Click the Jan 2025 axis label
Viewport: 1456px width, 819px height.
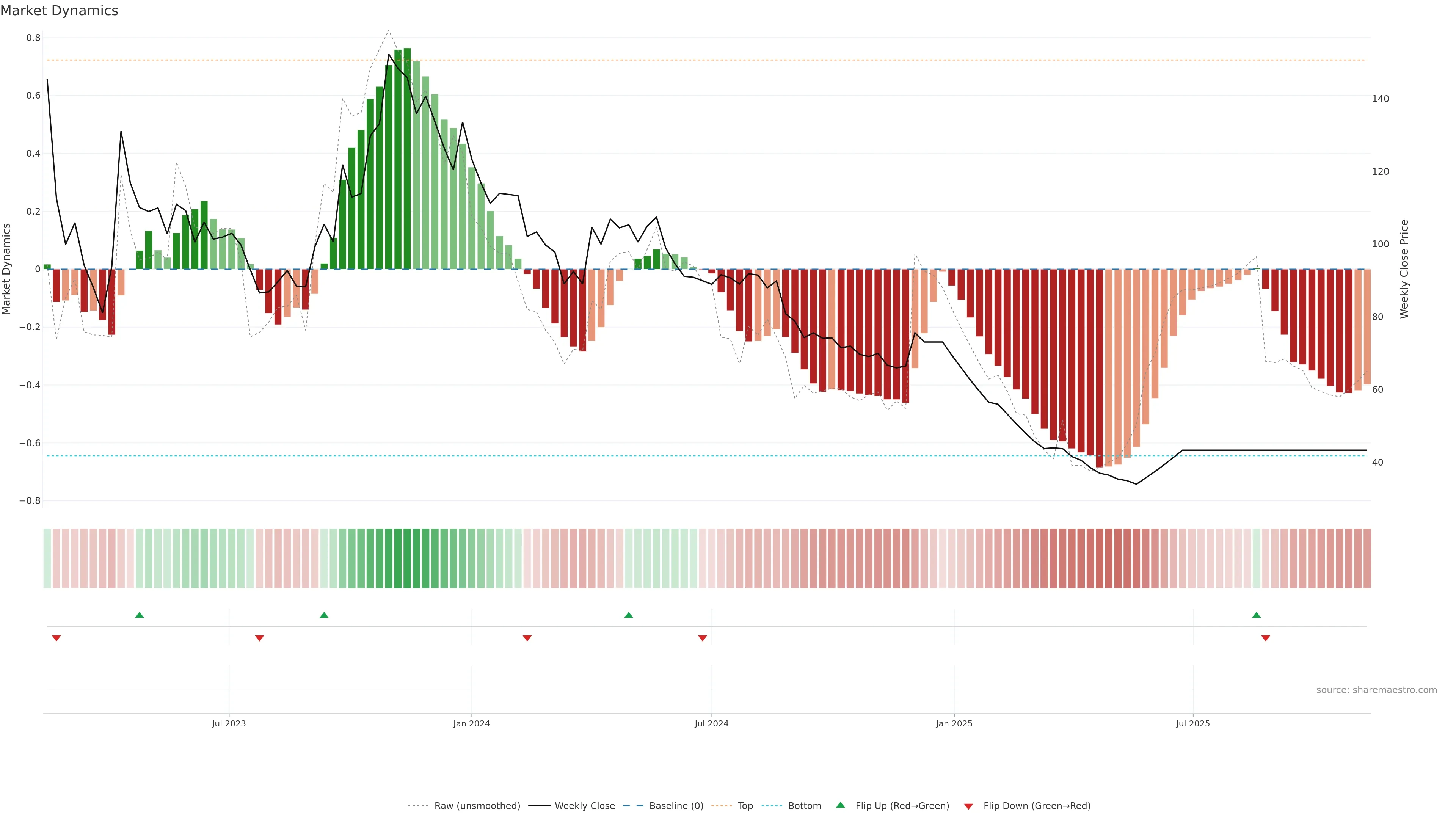coord(954,723)
